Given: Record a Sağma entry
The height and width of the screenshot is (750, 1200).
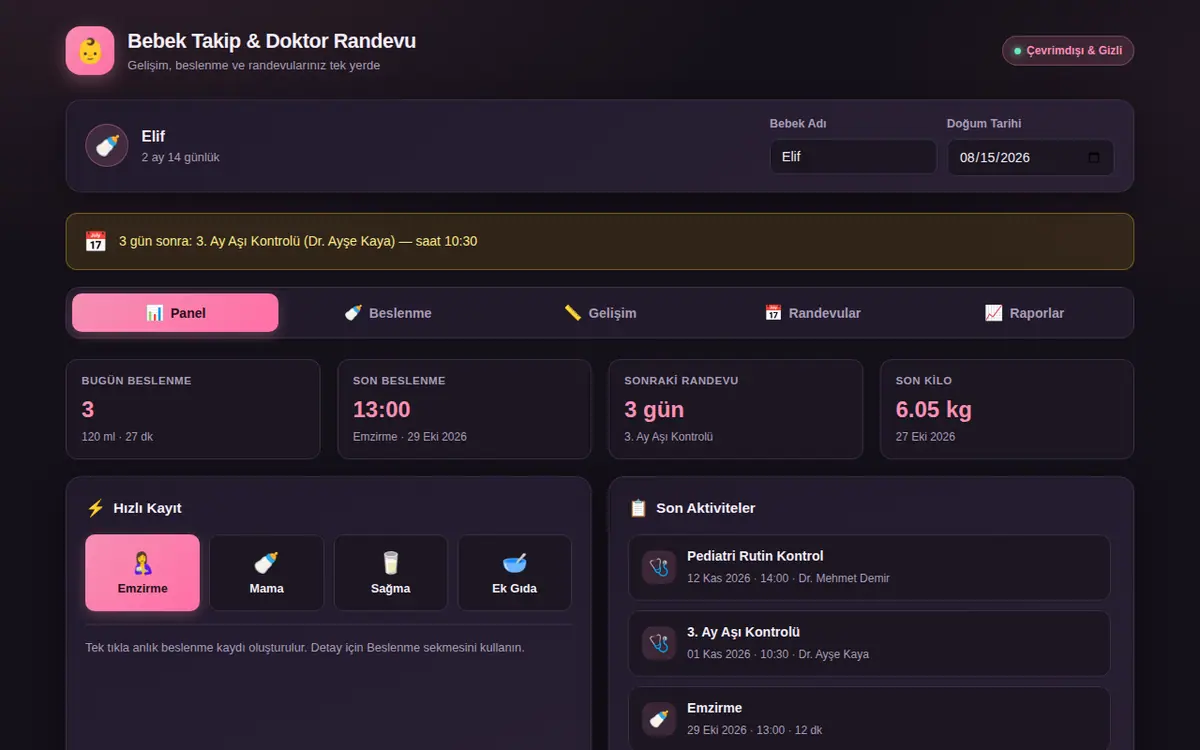Looking at the screenshot, I should point(390,573).
